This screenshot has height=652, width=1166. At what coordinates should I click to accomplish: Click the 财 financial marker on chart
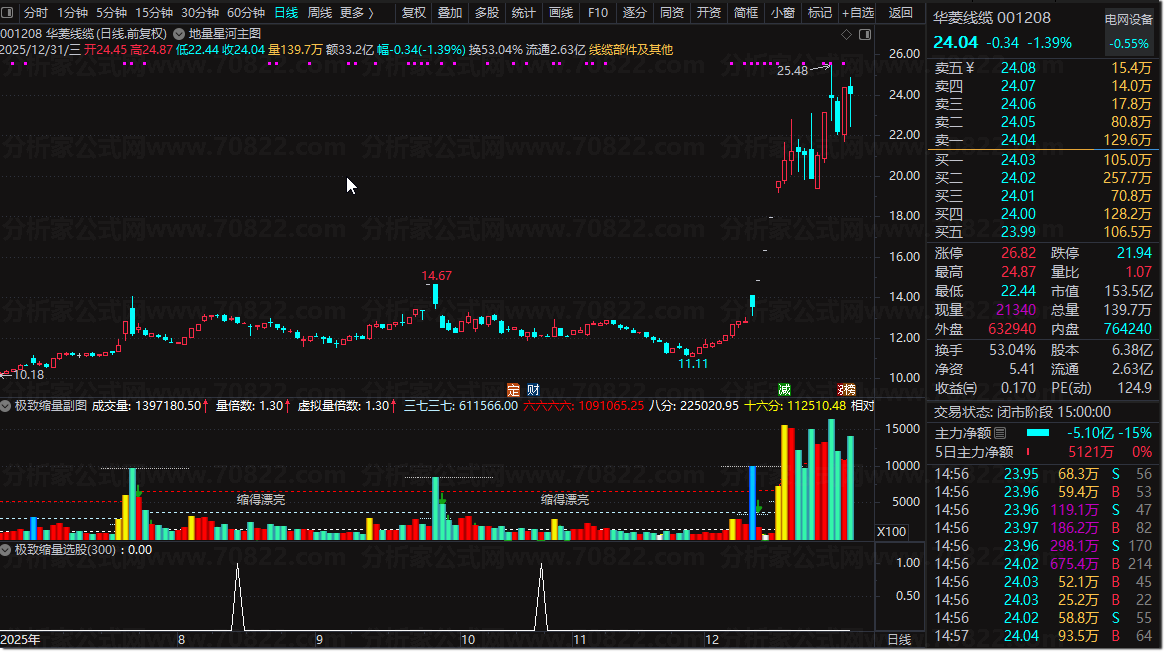pyautogui.click(x=533, y=389)
